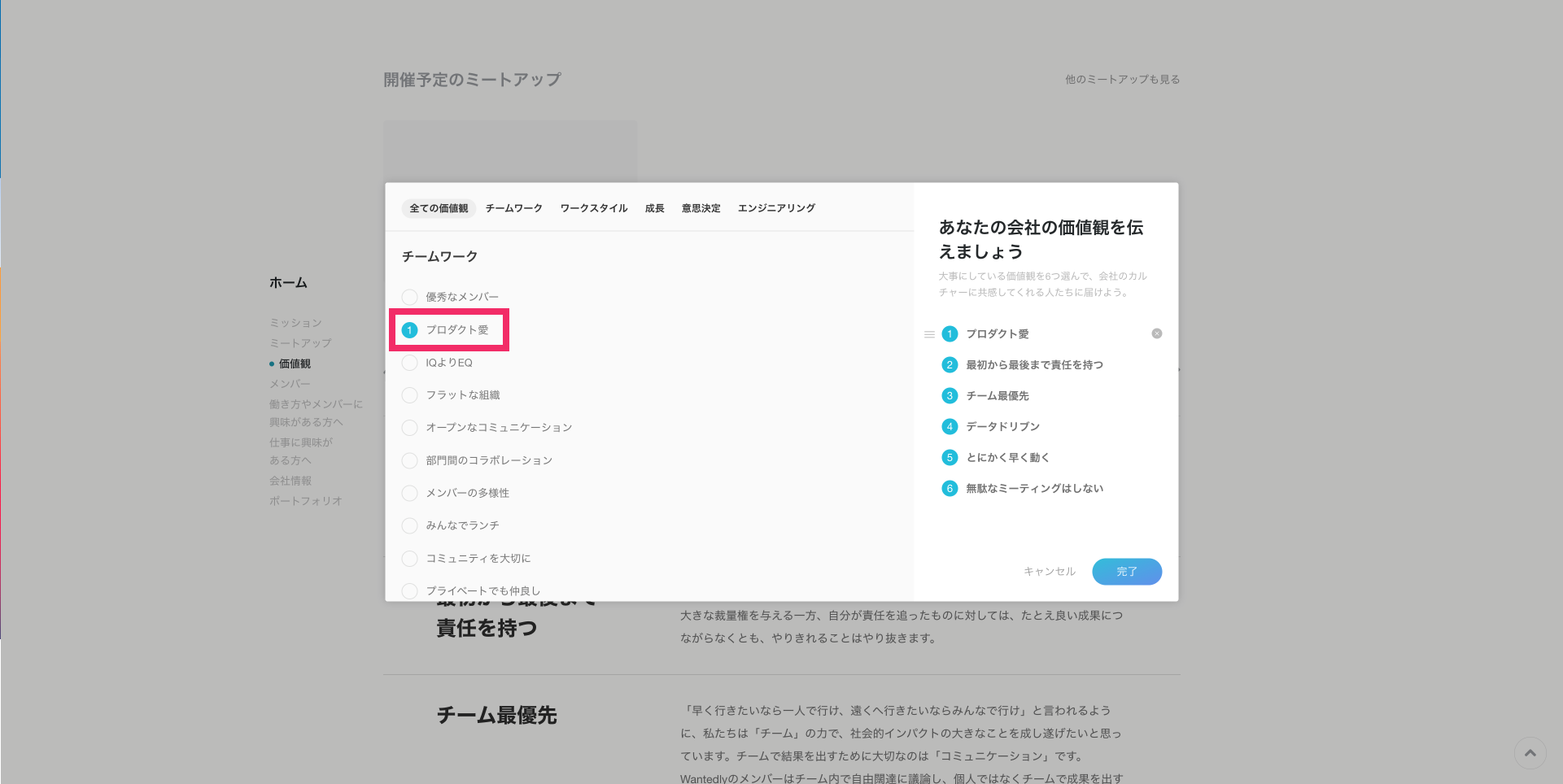Select the みんなでランチ option
Screen dimensions: 1563x784
point(451,525)
